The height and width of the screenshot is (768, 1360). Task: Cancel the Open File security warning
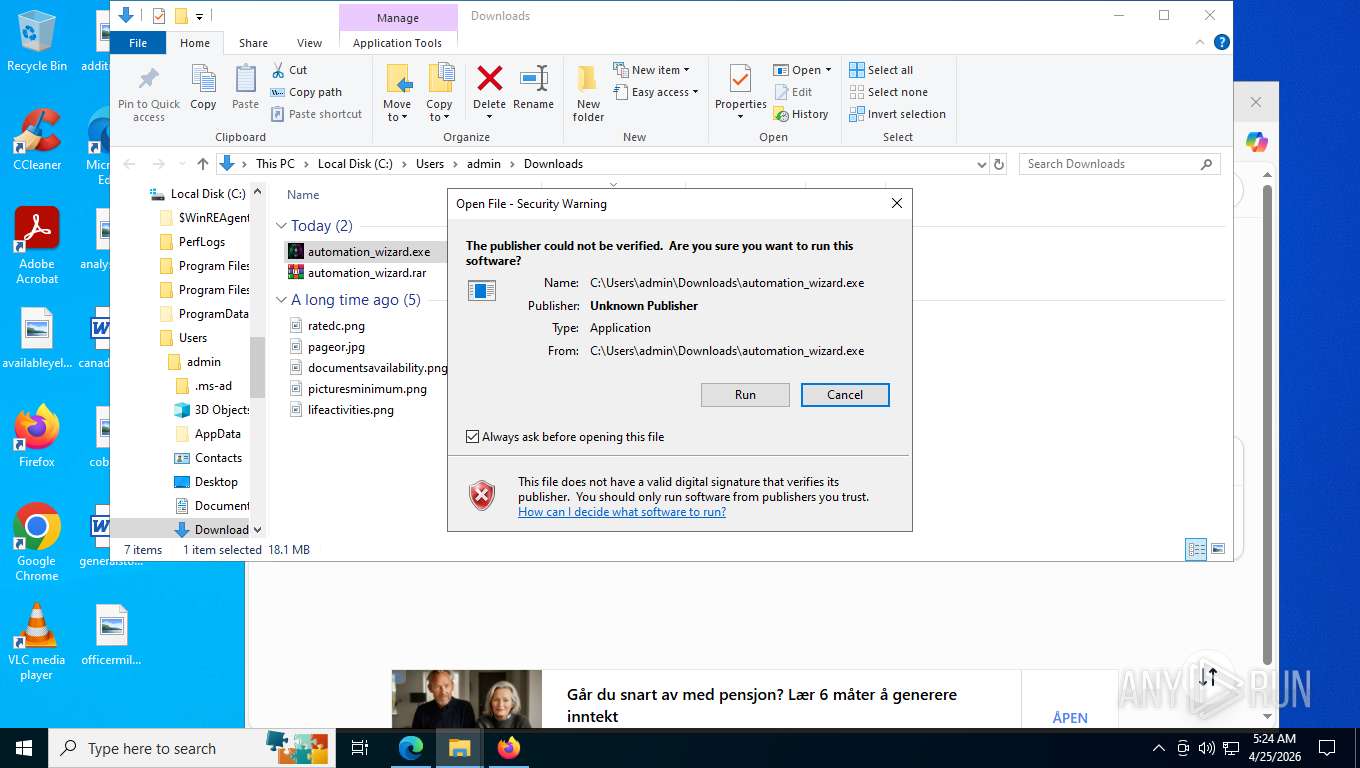845,395
